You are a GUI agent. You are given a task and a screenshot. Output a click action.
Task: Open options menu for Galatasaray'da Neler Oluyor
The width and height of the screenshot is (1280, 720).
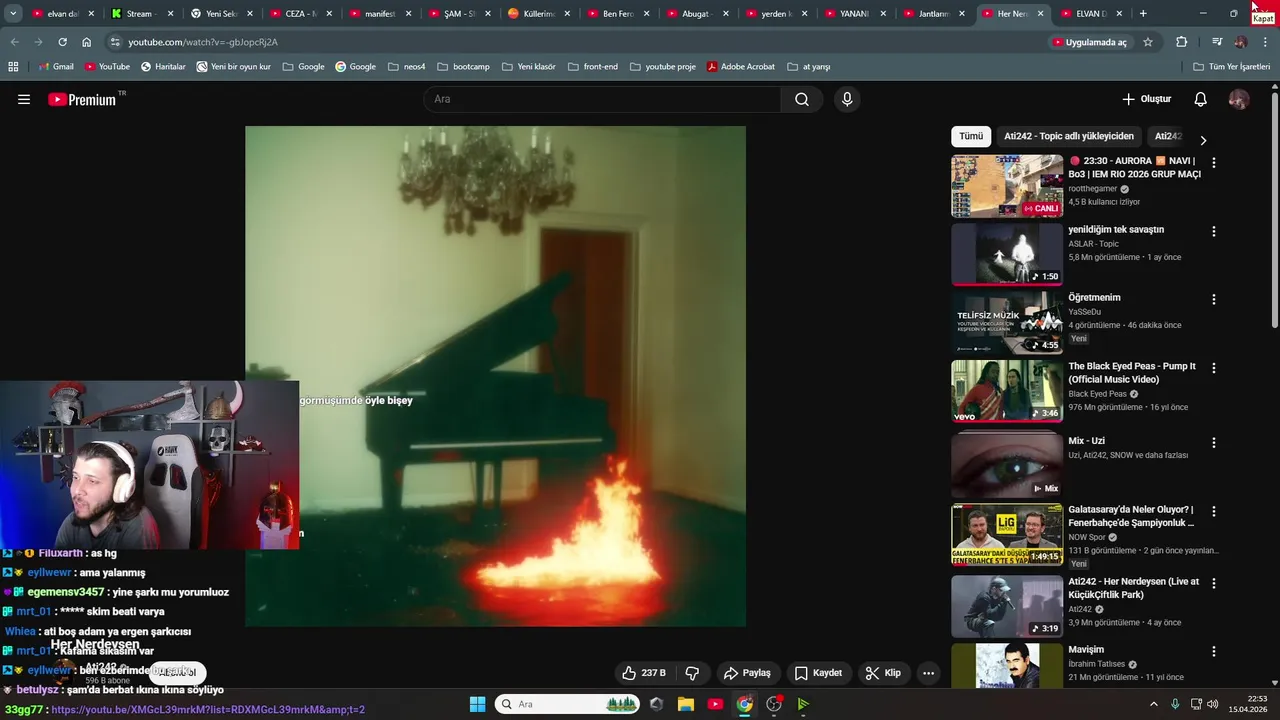point(1214,511)
